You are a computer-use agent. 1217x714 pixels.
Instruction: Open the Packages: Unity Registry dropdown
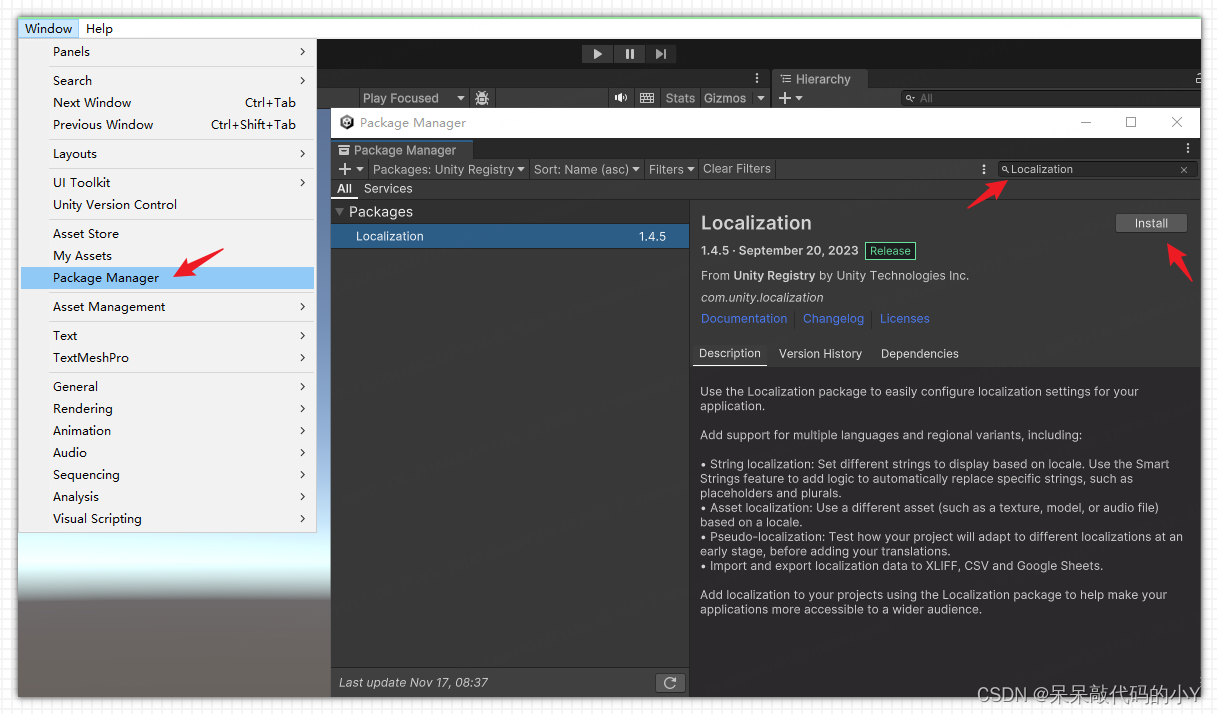448,170
